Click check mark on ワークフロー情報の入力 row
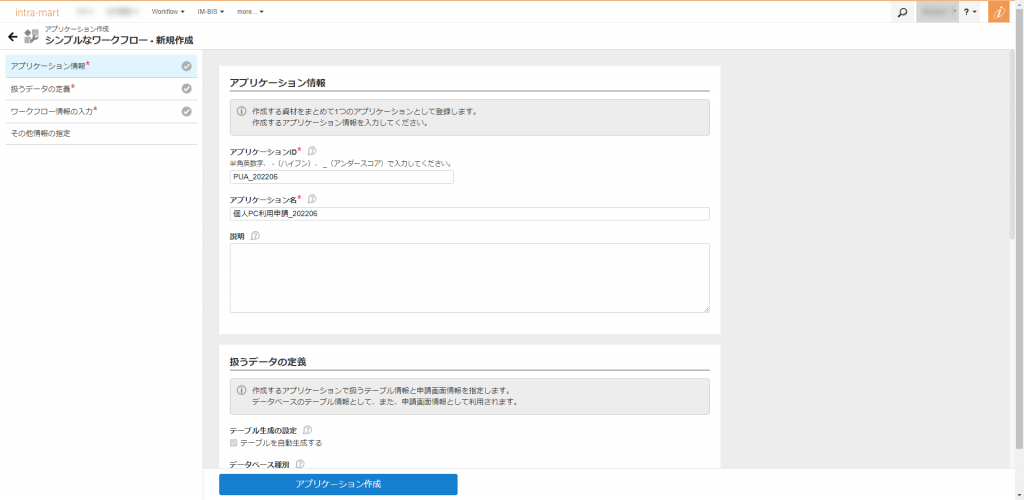Viewport: 1024px width, 500px height. pos(186,112)
